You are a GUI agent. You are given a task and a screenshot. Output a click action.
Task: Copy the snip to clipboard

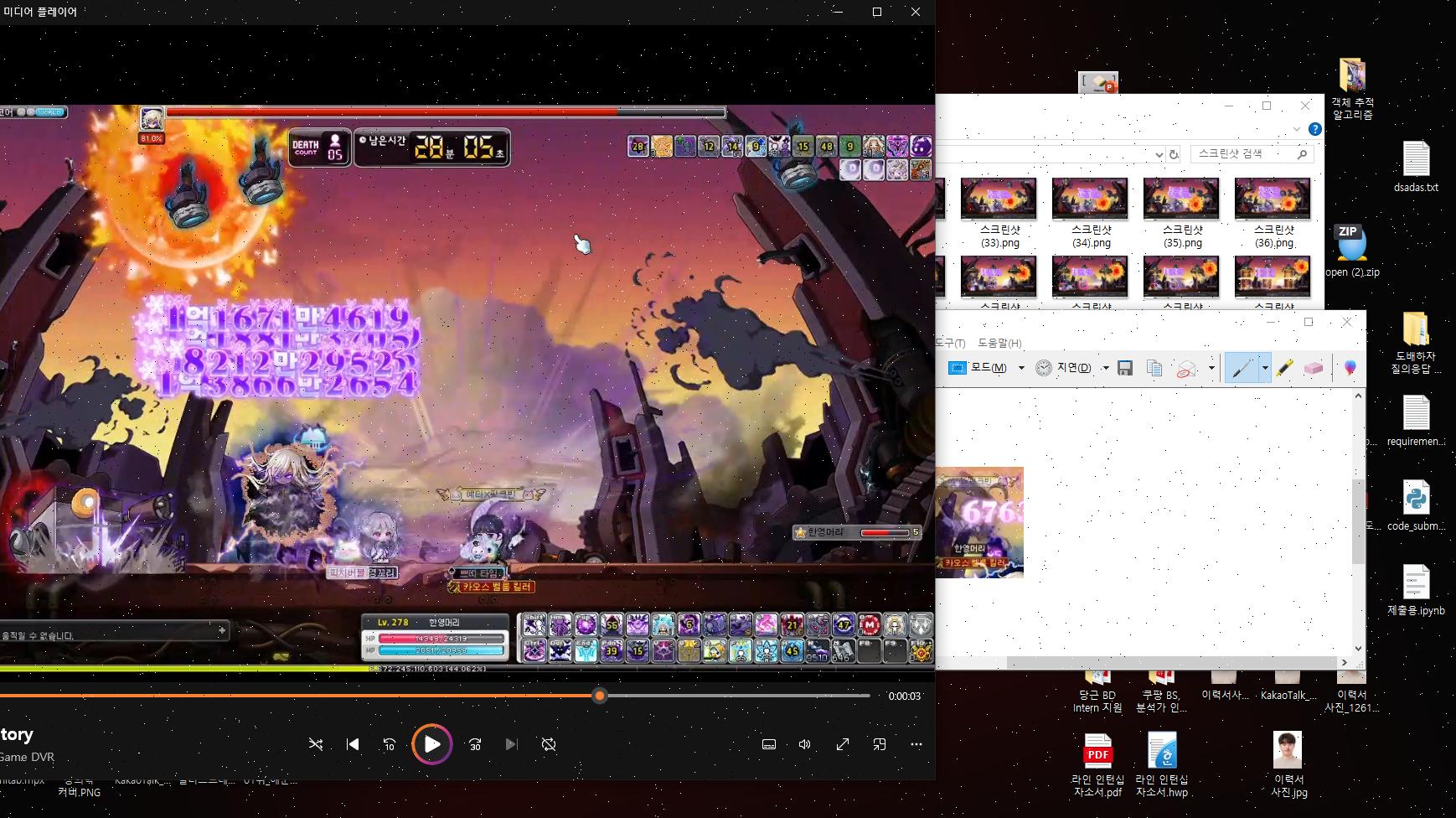[x=1154, y=368]
